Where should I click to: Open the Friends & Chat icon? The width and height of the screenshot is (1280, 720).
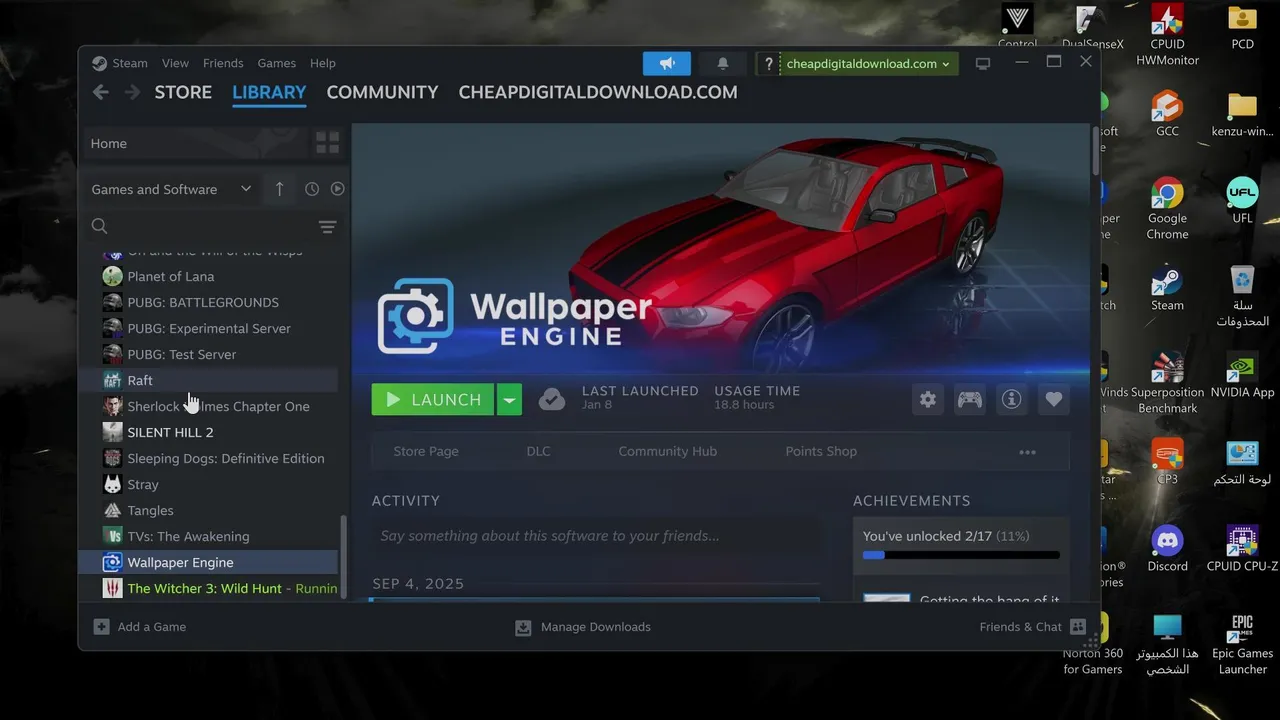click(1078, 627)
